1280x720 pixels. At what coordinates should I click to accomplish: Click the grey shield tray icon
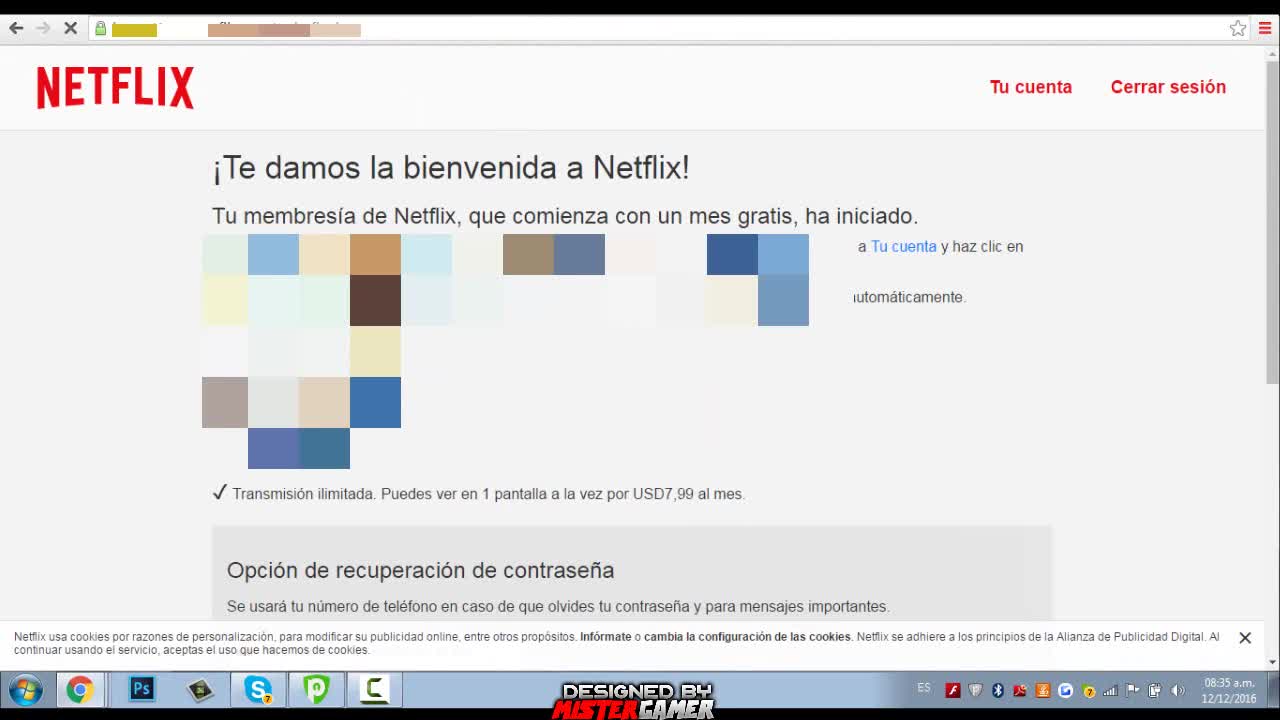click(x=975, y=690)
